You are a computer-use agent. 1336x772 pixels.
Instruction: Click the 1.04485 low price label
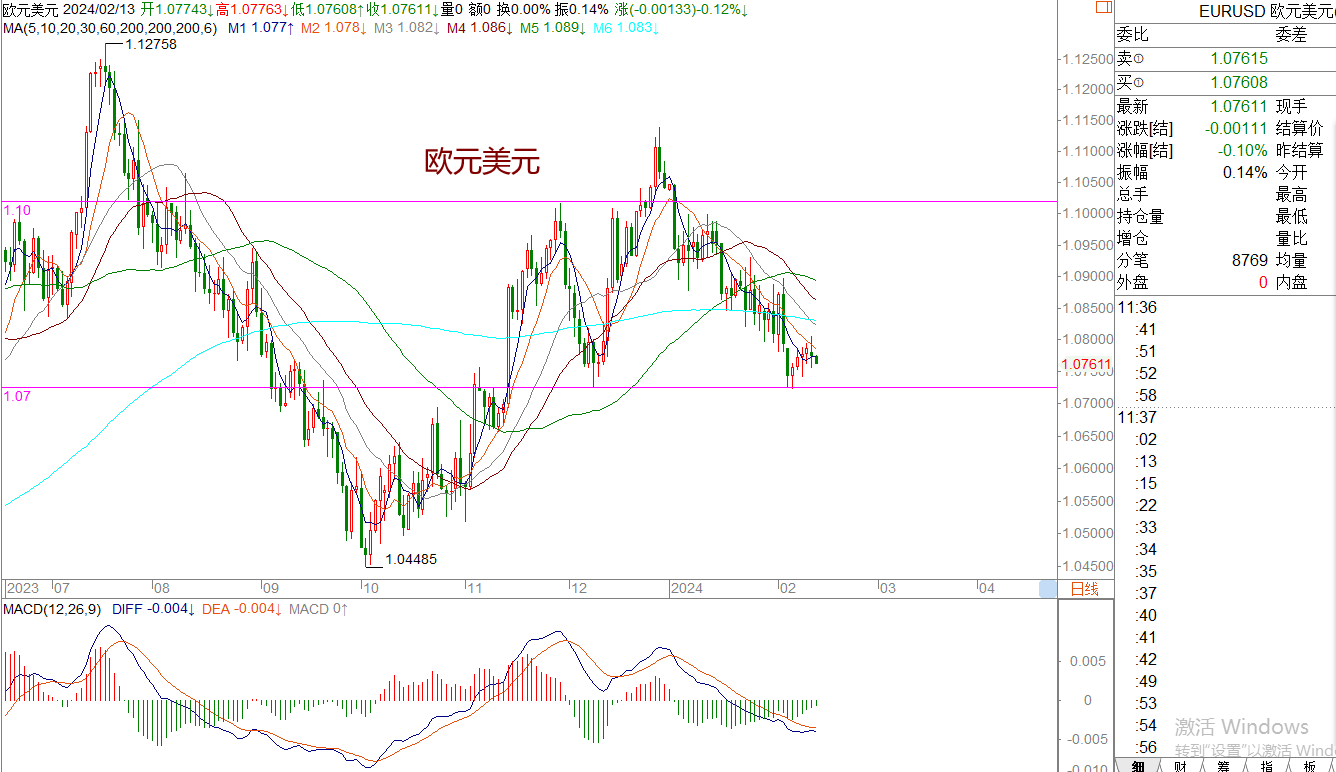click(x=411, y=560)
